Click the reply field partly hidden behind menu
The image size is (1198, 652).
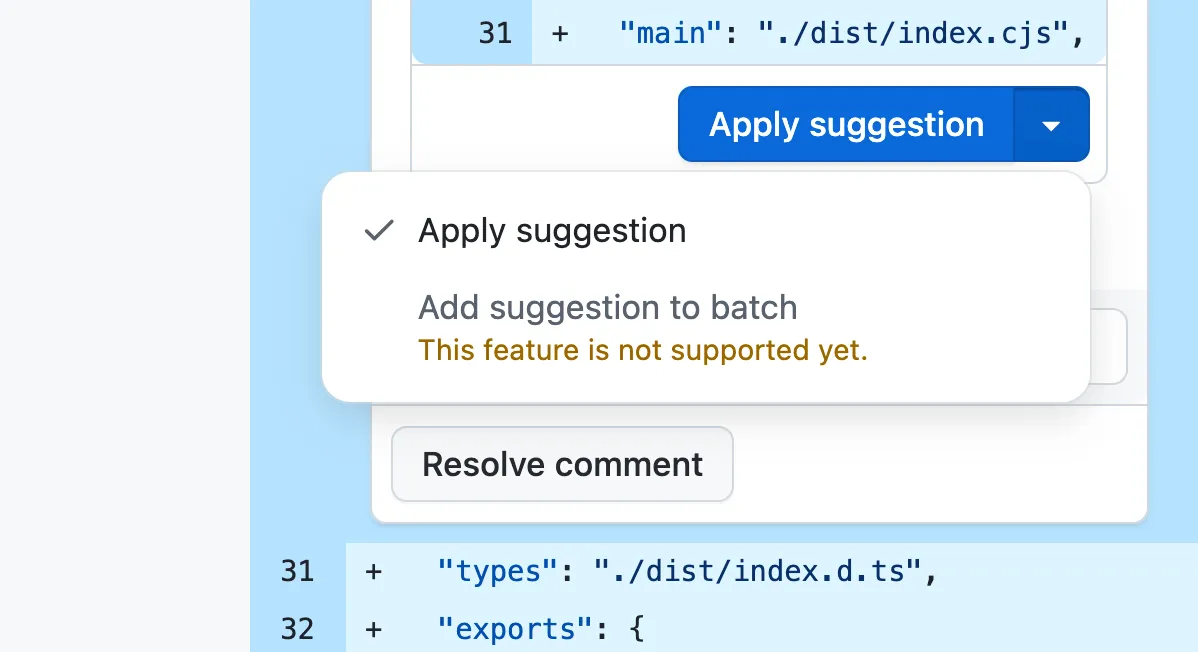(1108, 347)
